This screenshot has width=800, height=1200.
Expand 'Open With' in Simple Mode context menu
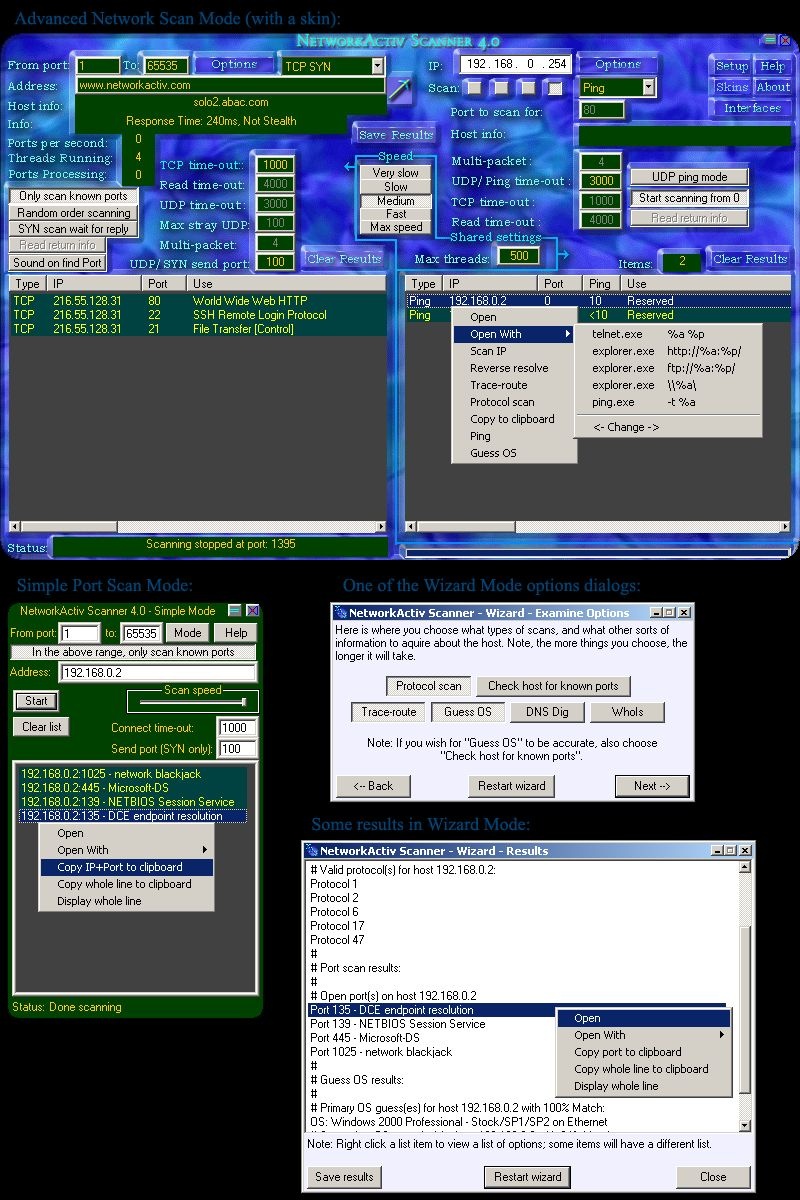pos(127,850)
